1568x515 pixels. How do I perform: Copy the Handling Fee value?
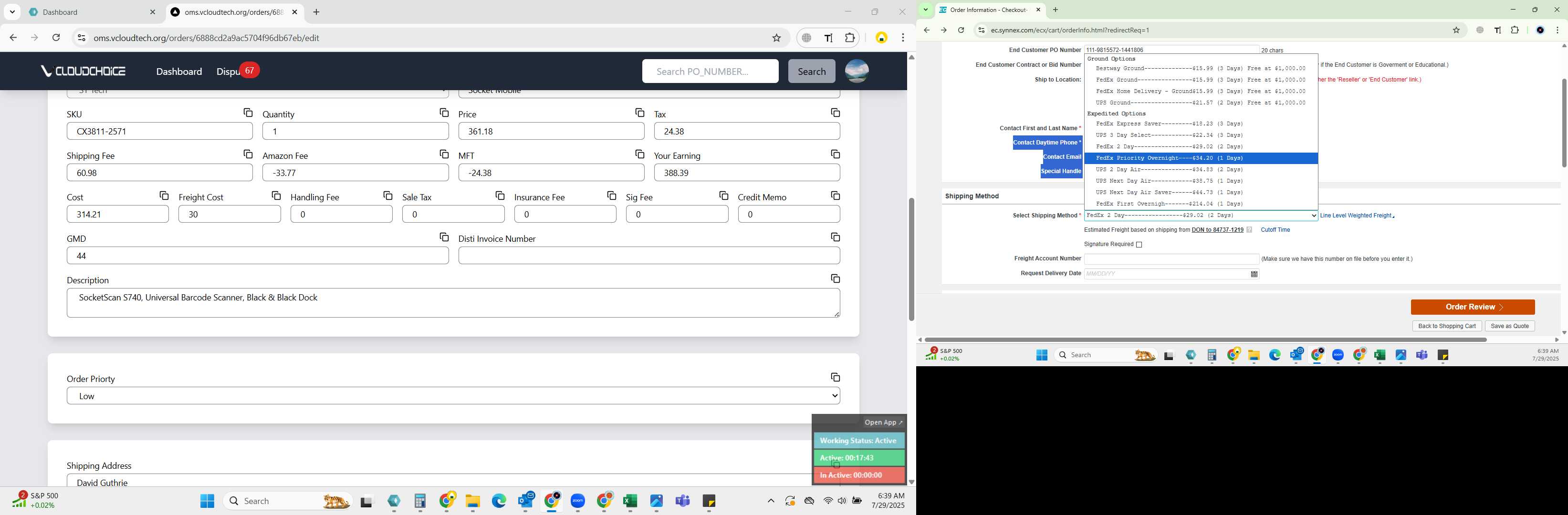coord(388,196)
